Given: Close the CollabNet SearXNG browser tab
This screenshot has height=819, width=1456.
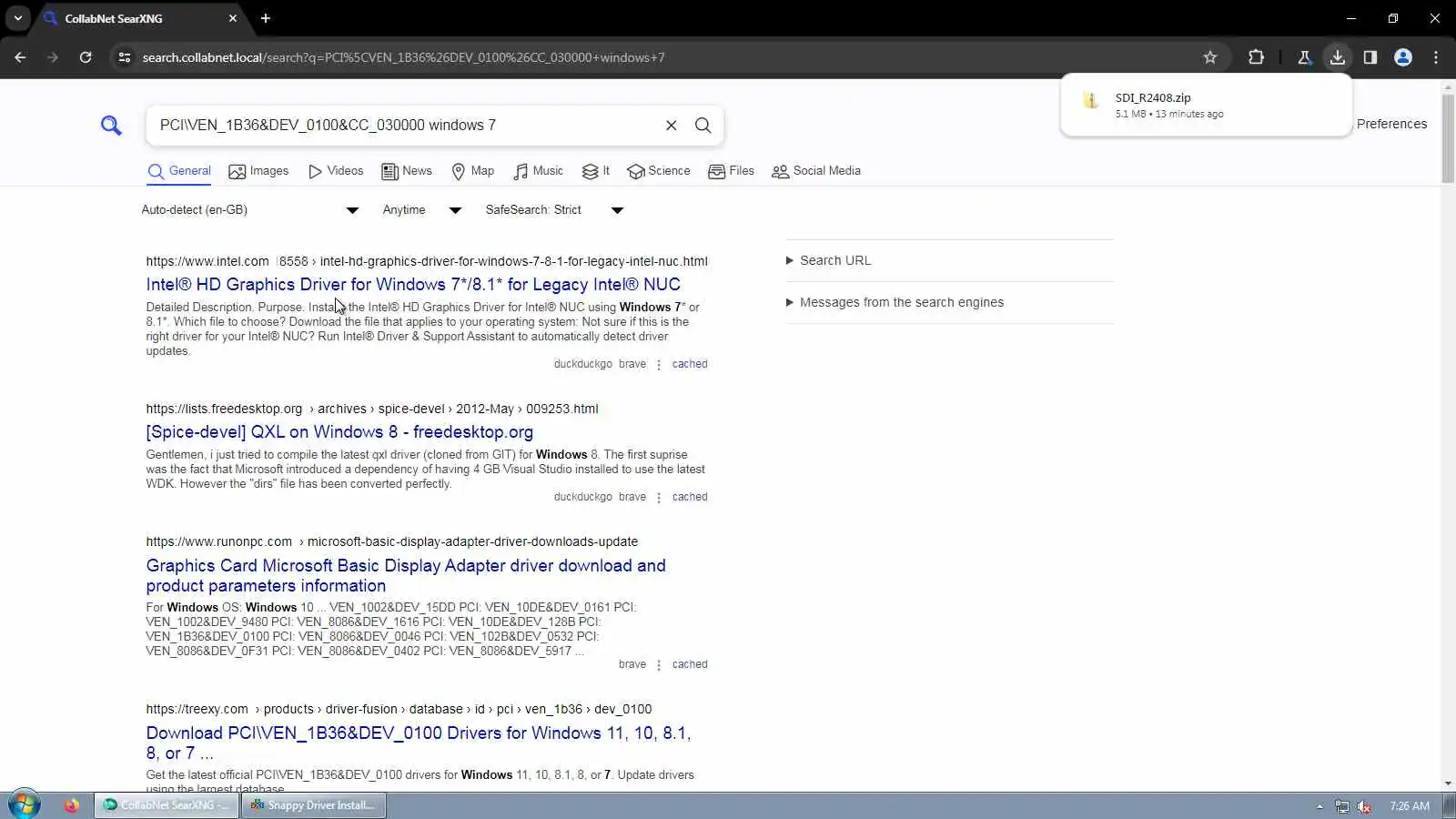Looking at the screenshot, I should [x=233, y=18].
